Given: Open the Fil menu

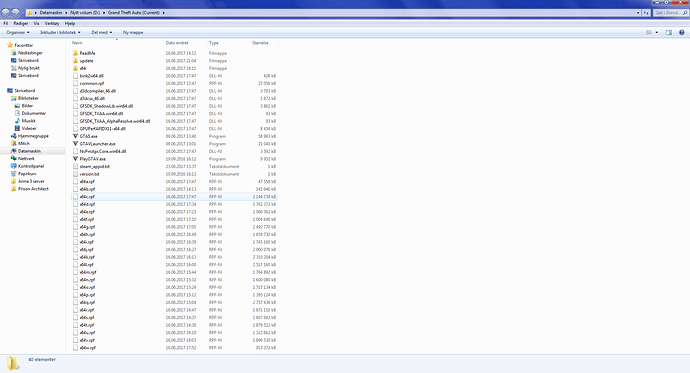Looking at the screenshot, I should tap(6, 23).
